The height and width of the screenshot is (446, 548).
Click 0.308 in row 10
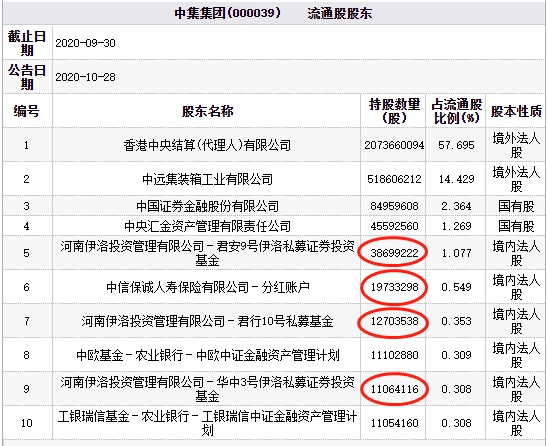coord(456,423)
